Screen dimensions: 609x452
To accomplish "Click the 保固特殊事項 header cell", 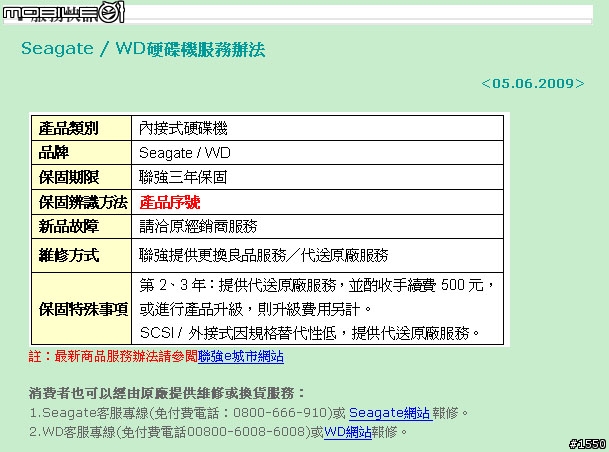I will click(x=82, y=309).
